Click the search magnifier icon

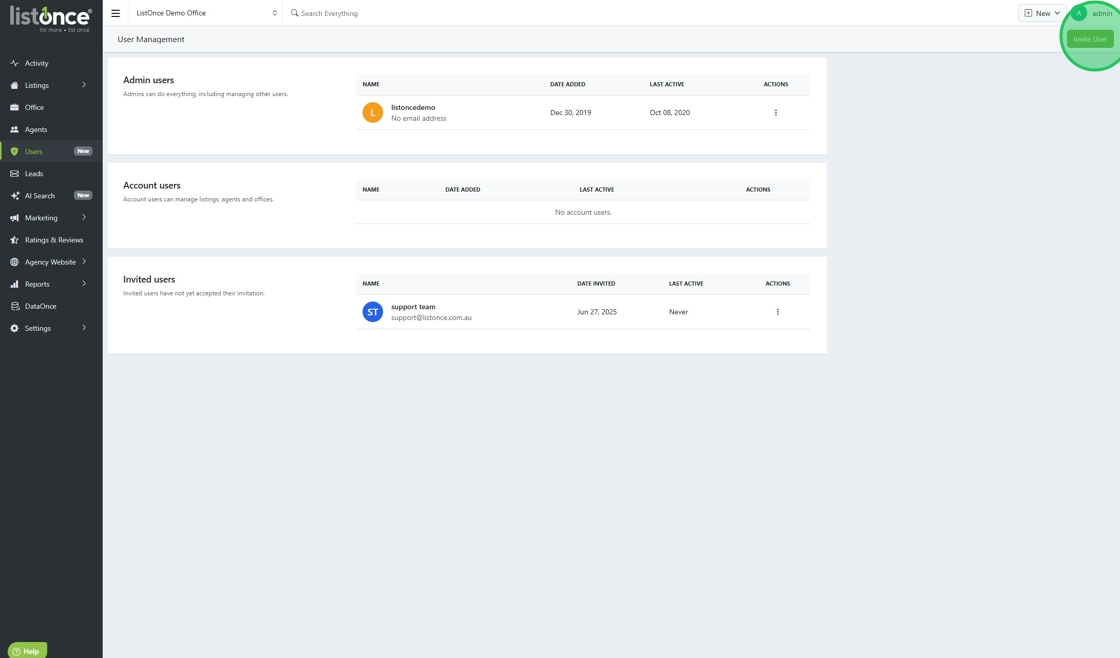[294, 13]
